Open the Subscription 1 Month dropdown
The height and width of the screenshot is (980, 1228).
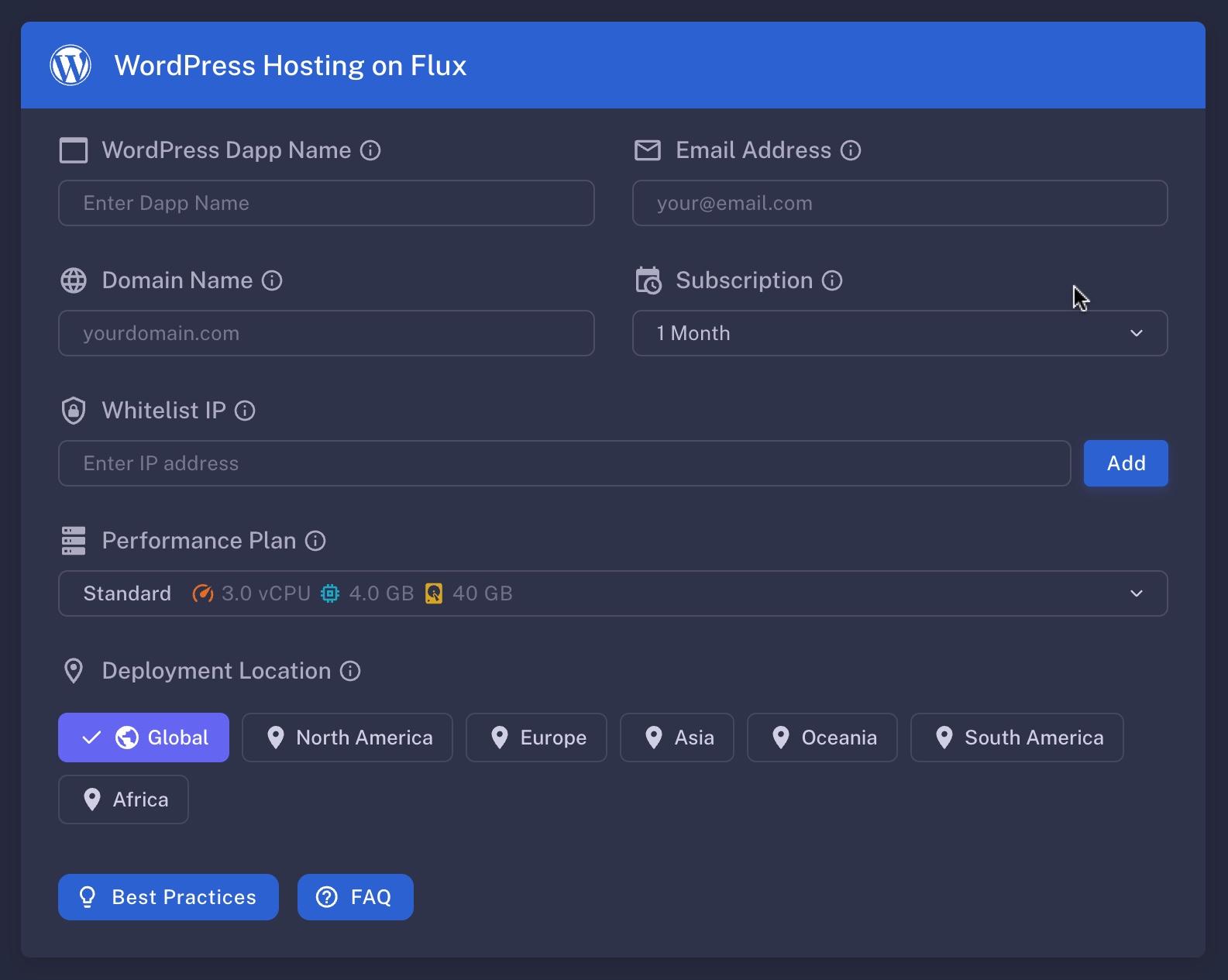900,333
